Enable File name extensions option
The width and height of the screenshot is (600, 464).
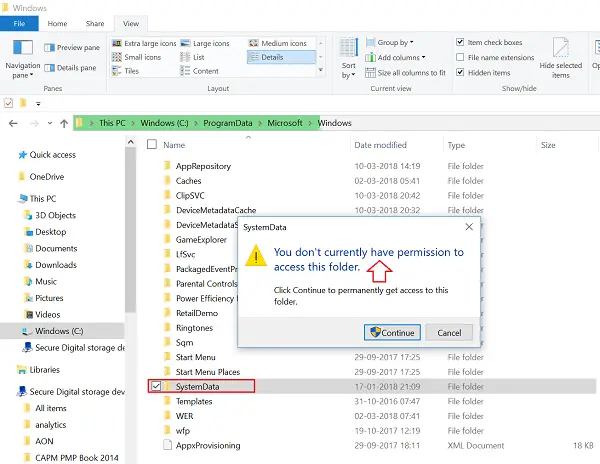(x=460, y=57)
